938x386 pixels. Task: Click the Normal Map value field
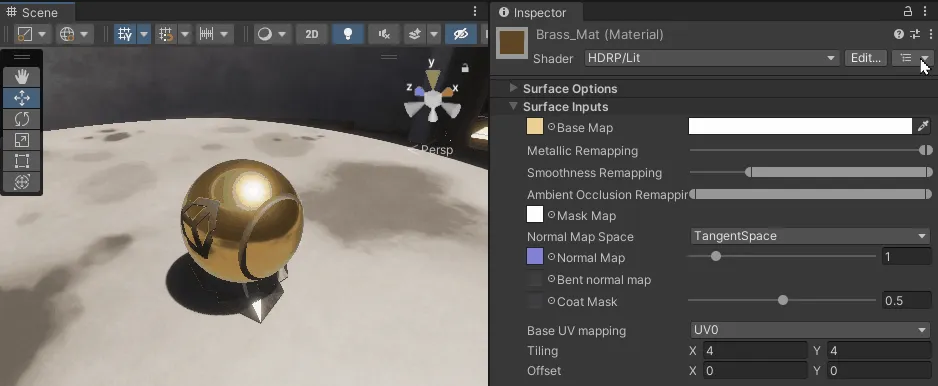click(x=907, y=257)
